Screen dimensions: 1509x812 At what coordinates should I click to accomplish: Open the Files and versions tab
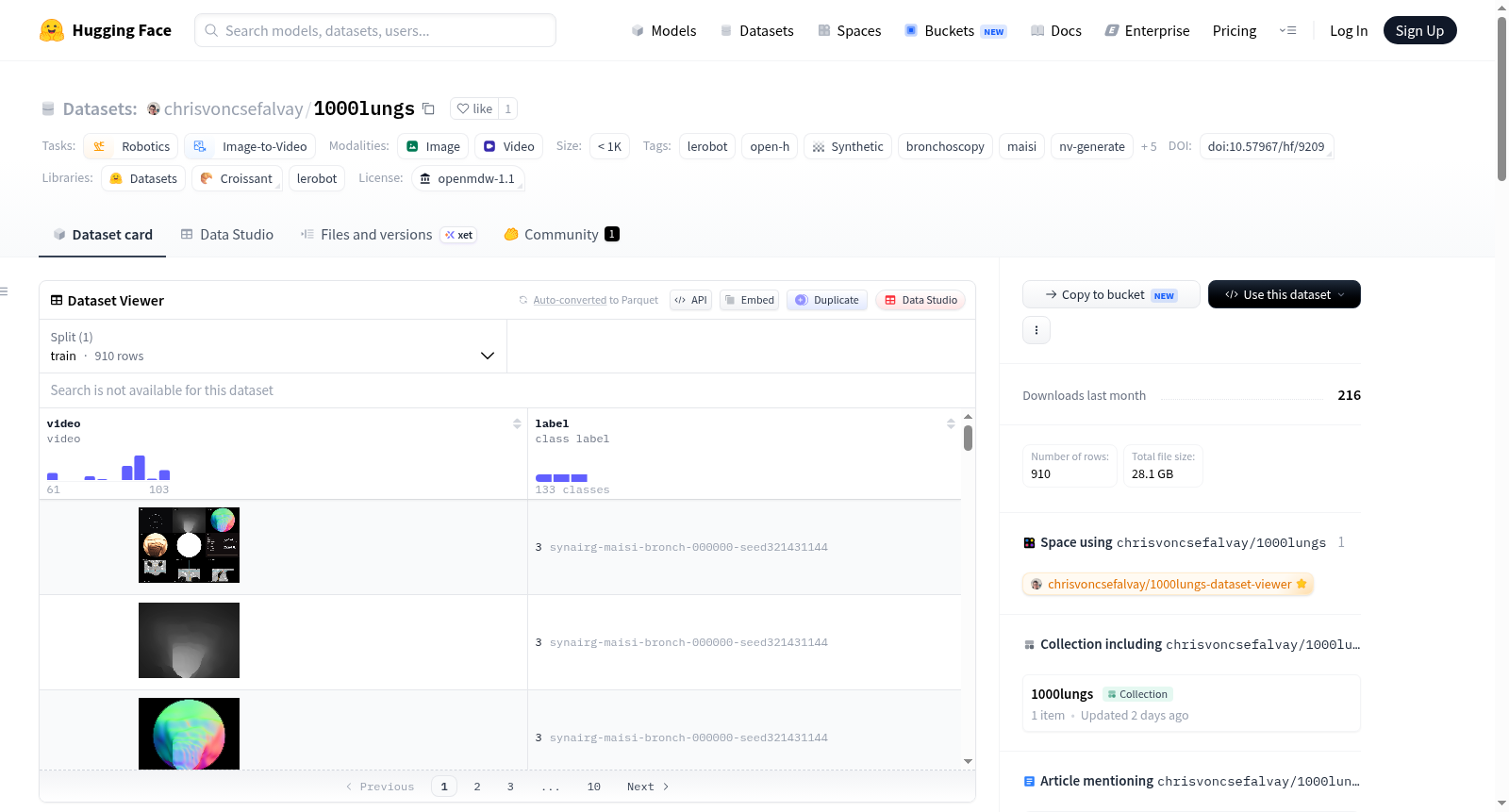[x=389, y=234]
